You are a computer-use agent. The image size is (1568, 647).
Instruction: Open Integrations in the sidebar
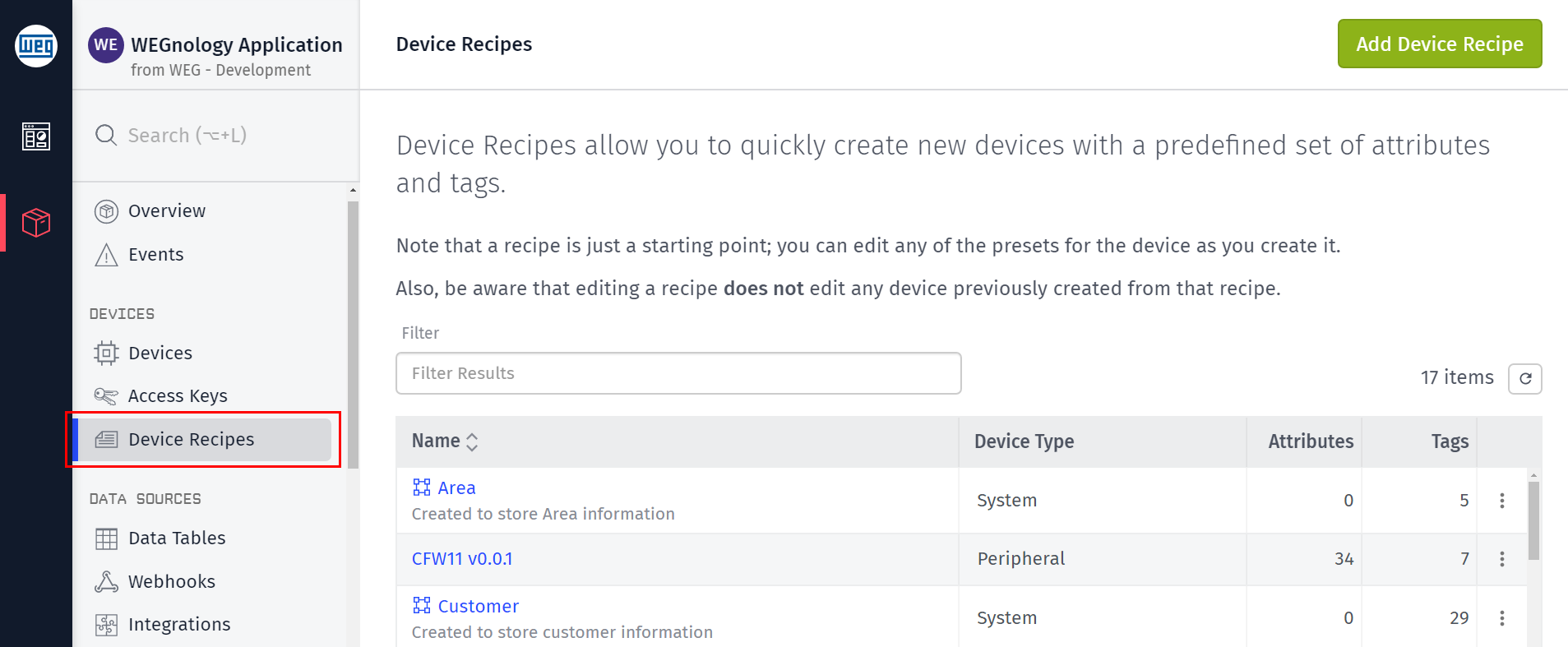(x=179, y=625)
